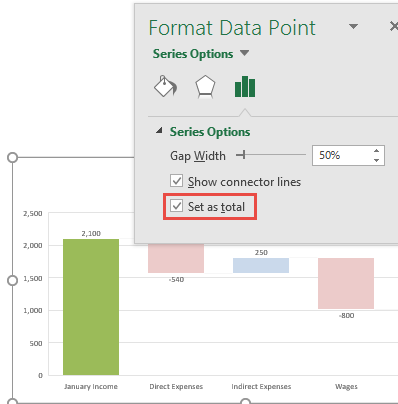
Task: Close the Format Data Point pane
Action: tap(394, 26)
